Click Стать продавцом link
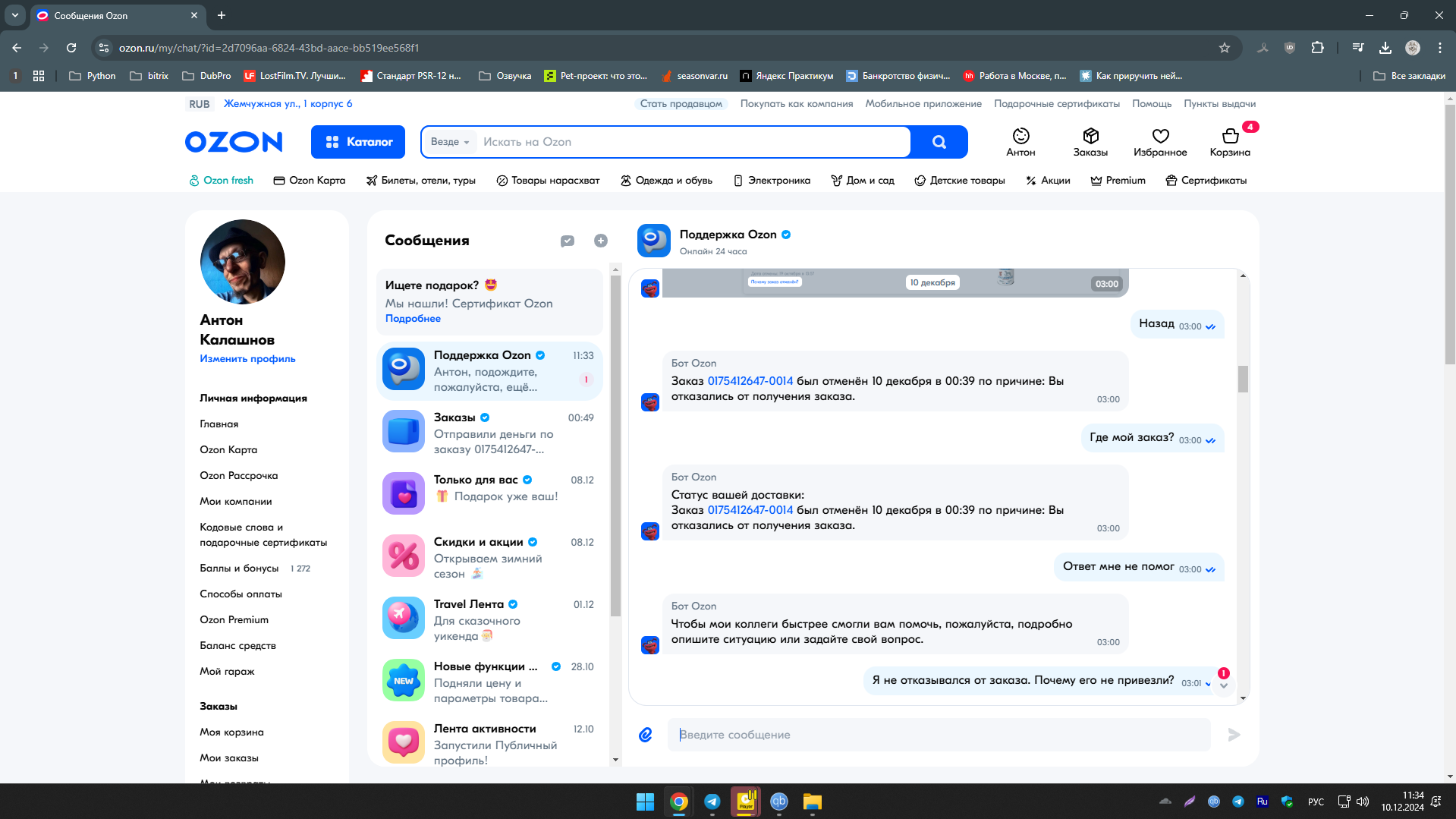1456x819 pixels. coord(681,104)
